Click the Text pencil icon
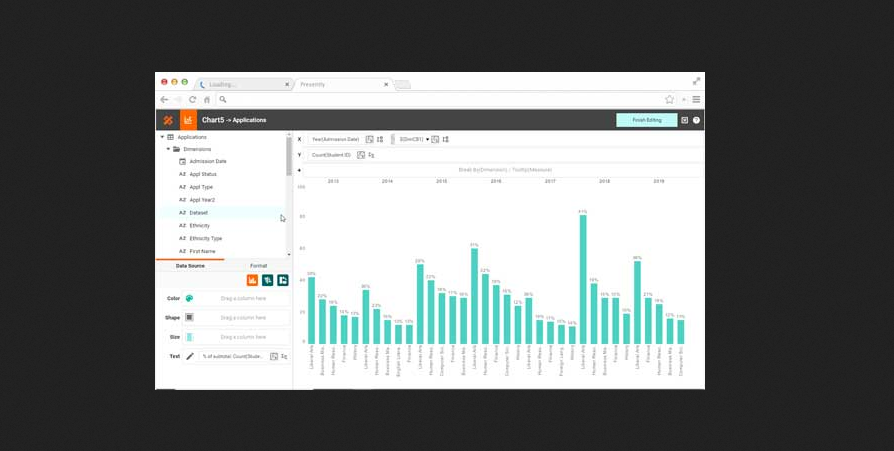The image size is (894, 451). (189, 356)
